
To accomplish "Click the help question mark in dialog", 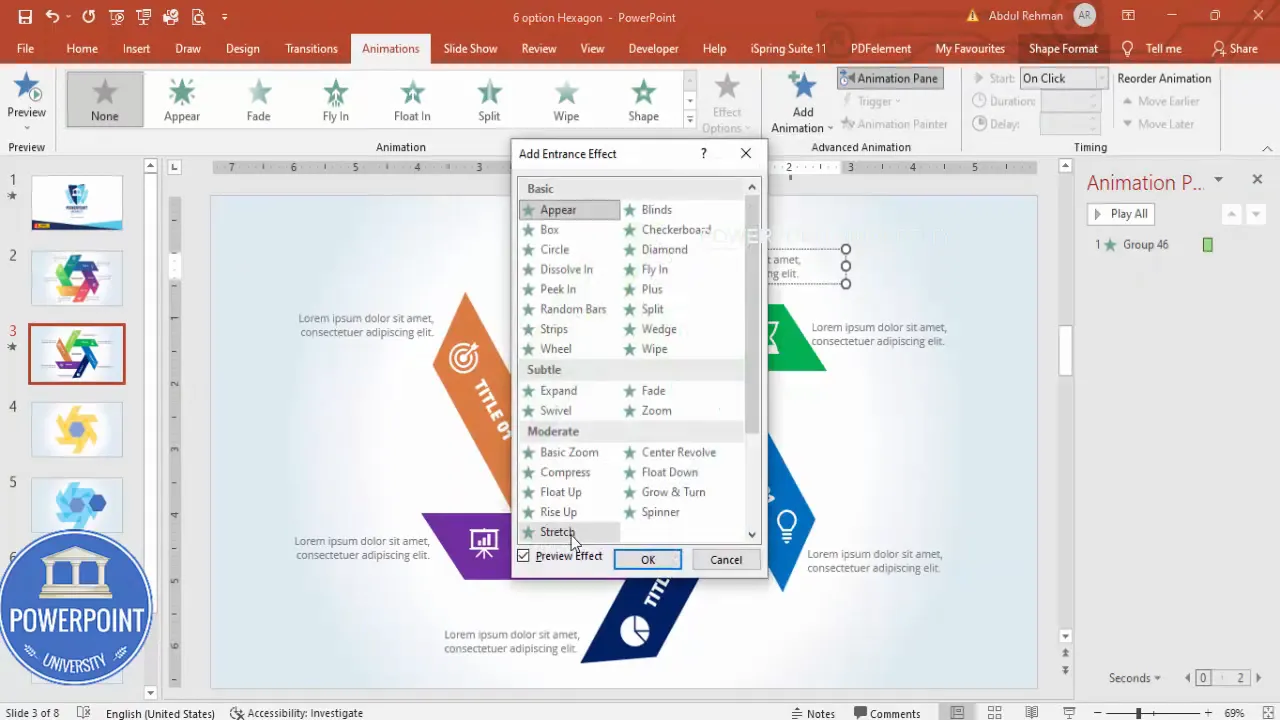I will [704, 153].
